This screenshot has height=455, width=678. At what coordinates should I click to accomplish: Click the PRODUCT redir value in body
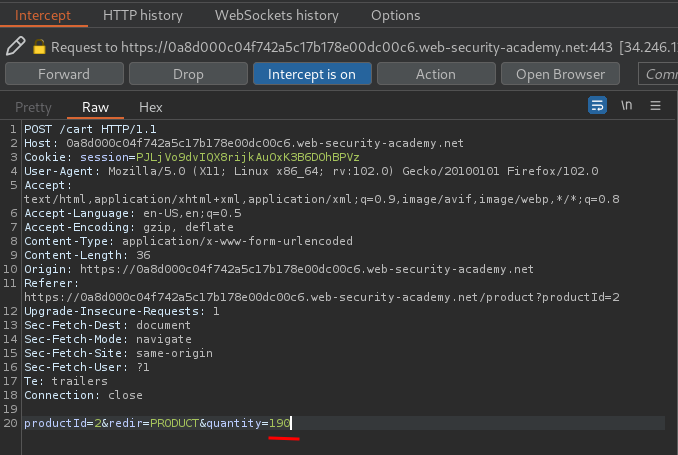(x=175, y=423)
